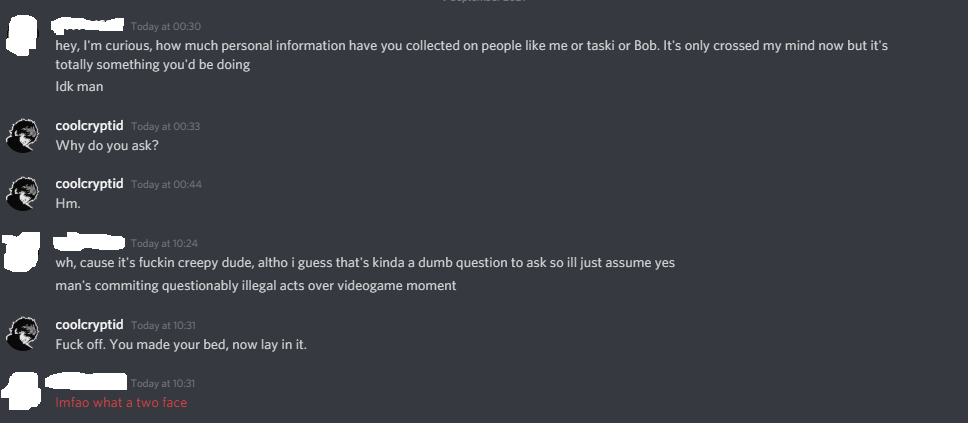The height and width of the screenshot is (423, 968).
Task: Click the redacted username at 10:24
Action: tap(90, 242)
